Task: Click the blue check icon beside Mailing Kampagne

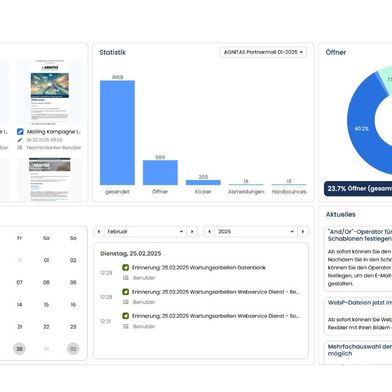Action: click(20, 132)
